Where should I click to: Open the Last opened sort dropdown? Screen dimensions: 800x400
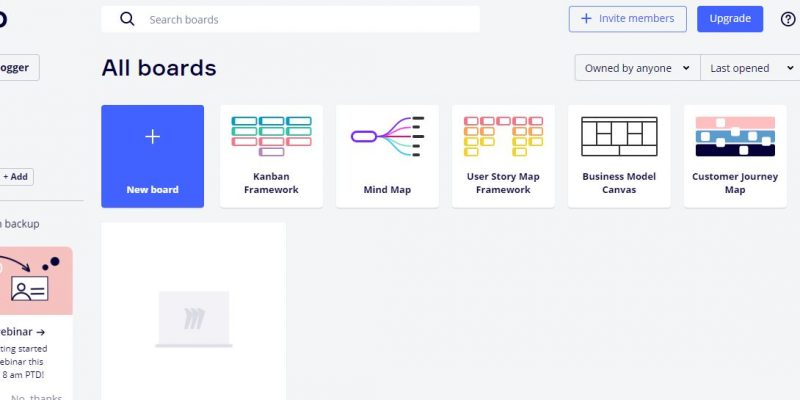coord(747,68)
